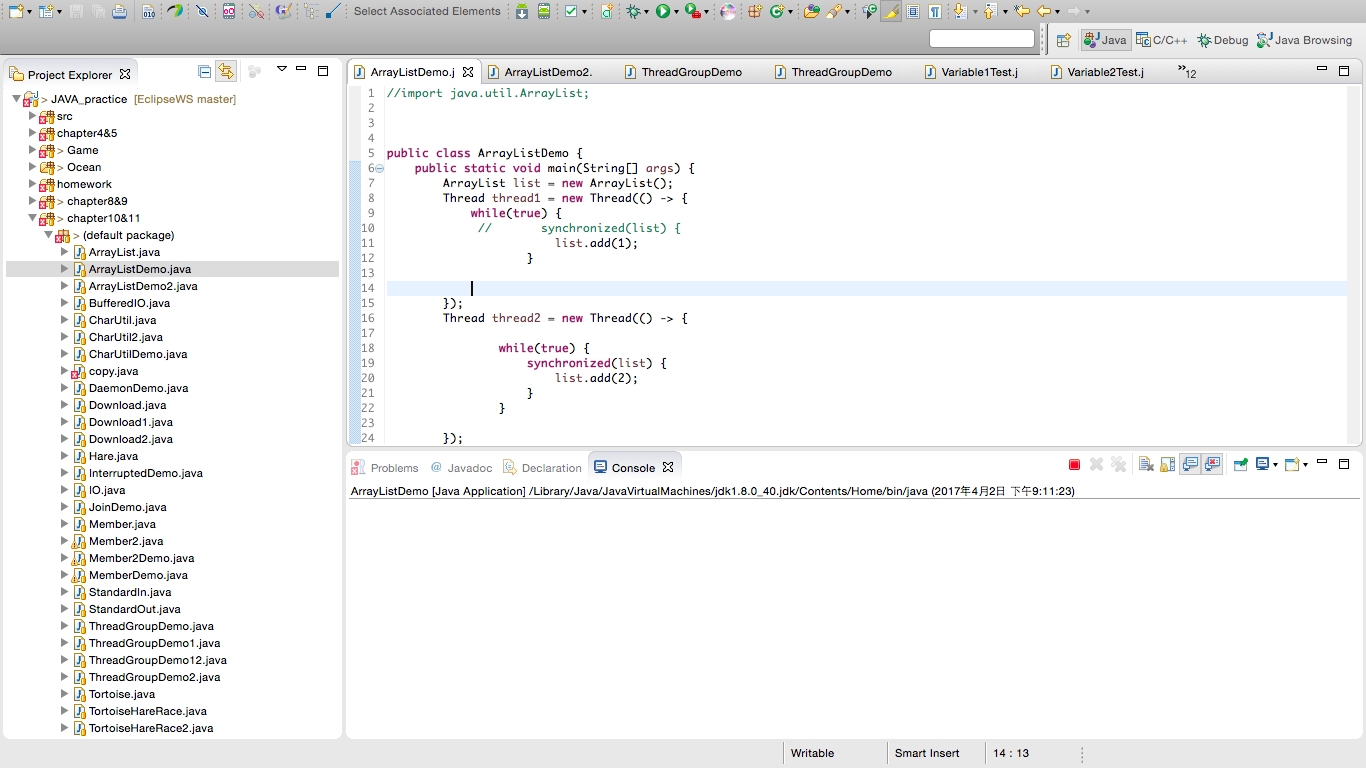Click the Writable status bar entry
Viewport: 1366px width, 768px height.
point(812,753)
